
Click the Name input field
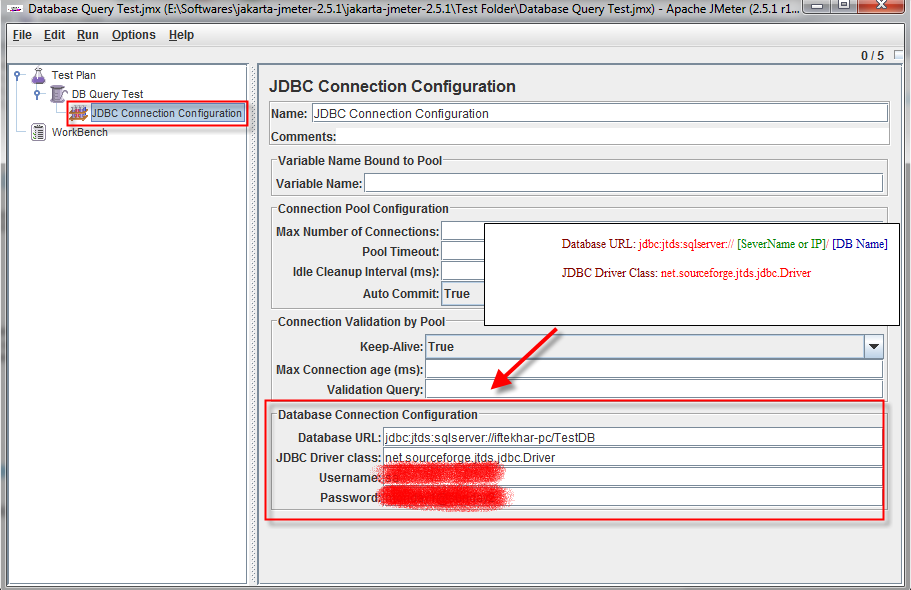600,113
